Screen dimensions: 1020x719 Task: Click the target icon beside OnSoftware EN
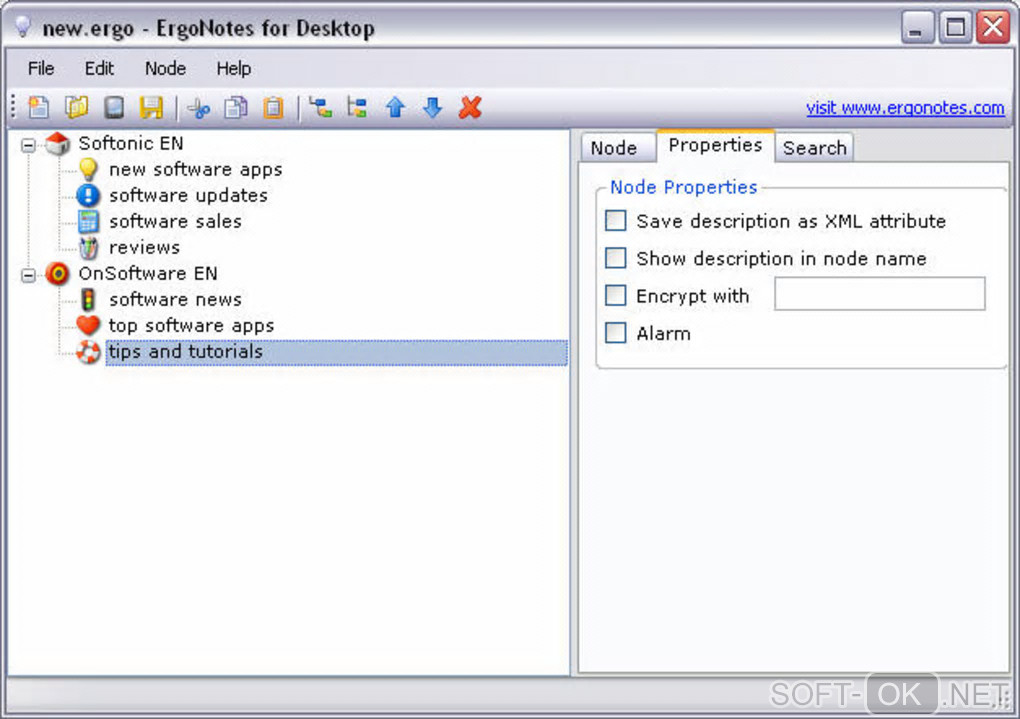click(x=57, y=273)
